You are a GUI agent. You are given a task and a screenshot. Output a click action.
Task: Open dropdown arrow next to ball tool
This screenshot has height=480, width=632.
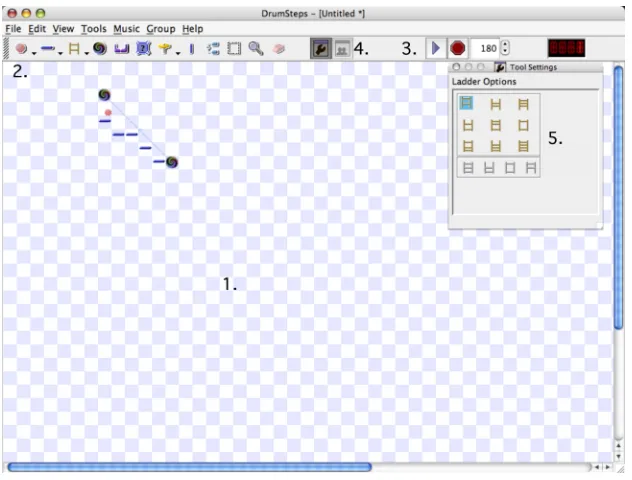34,53
